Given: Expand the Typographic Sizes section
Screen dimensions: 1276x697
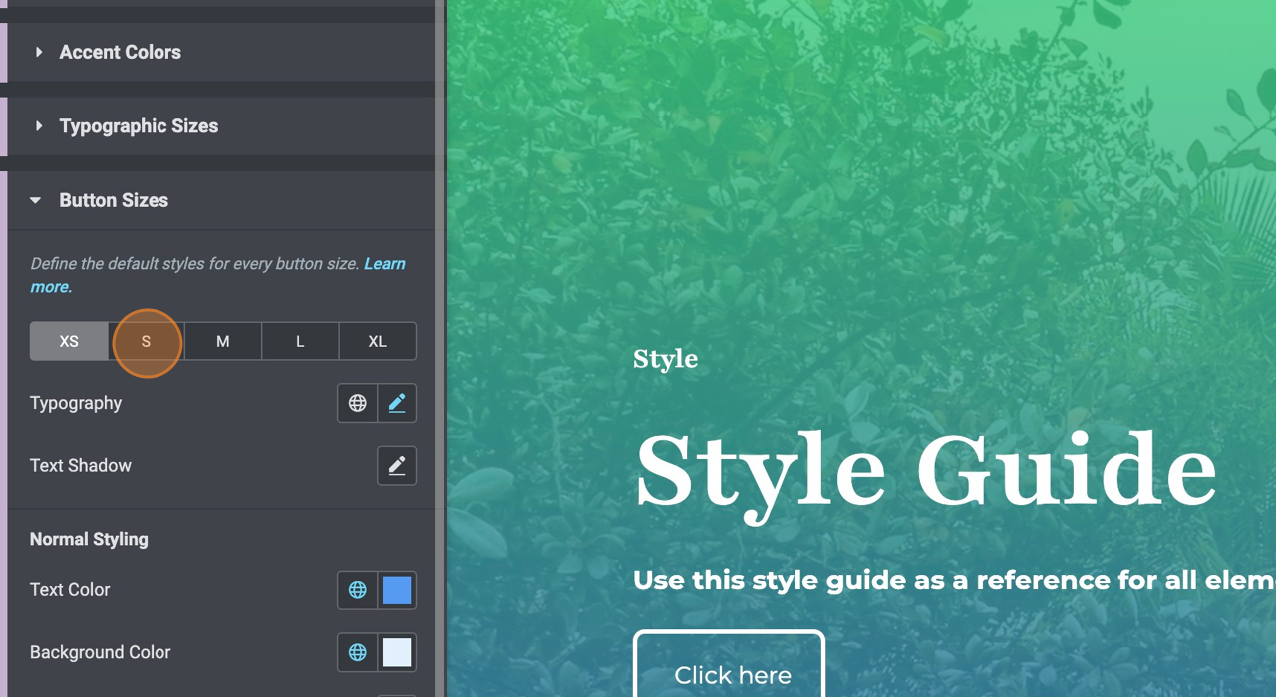Looking at the screenshot, I should 220,126.
